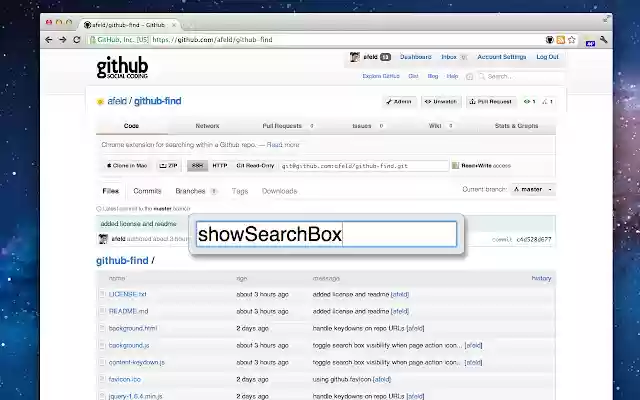Click Log Out
The height and width of the screenshot is (400, 640).
(x=547, y=57)
